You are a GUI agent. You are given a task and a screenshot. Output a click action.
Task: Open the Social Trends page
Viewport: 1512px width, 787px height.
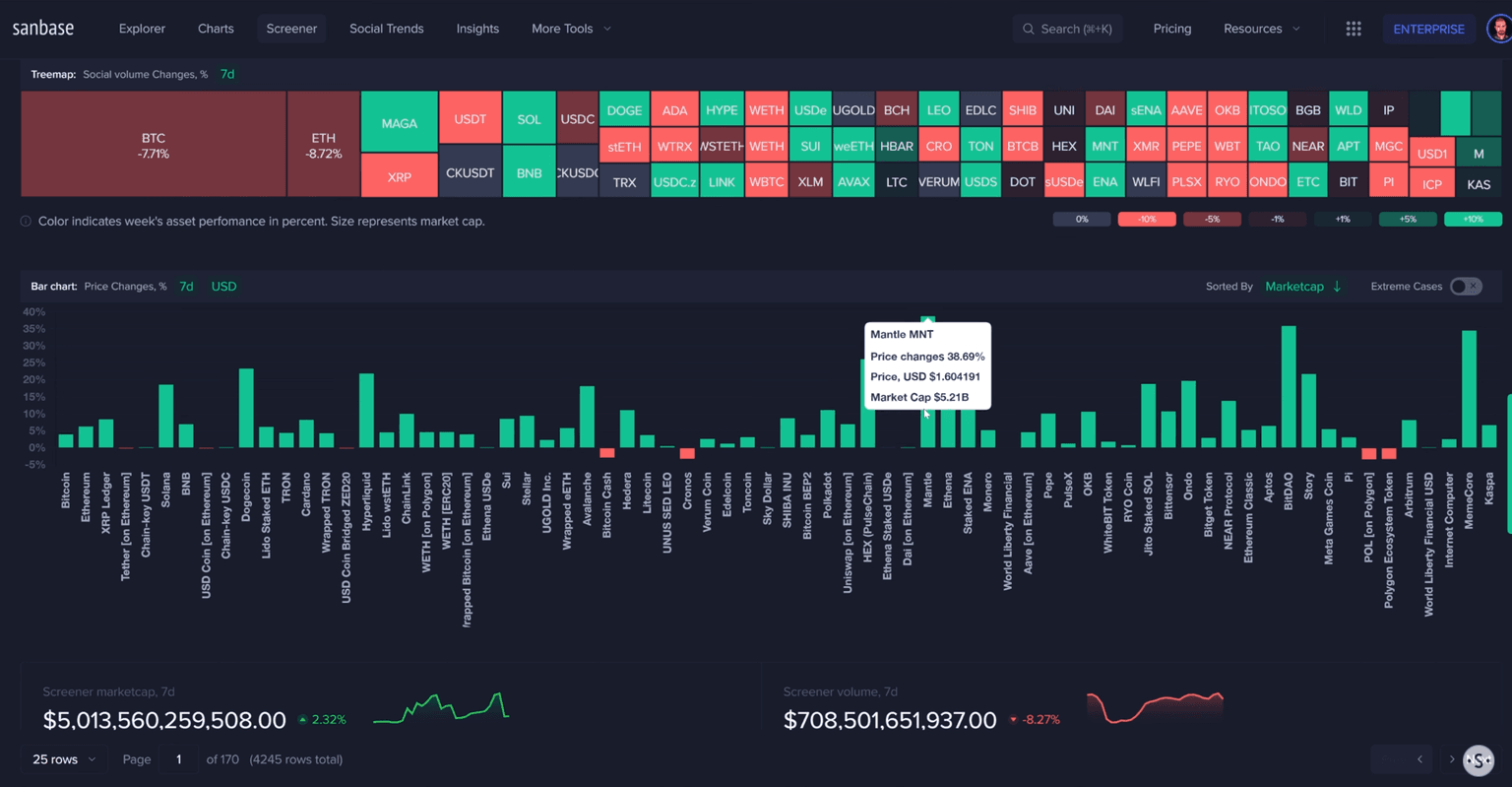386,29
